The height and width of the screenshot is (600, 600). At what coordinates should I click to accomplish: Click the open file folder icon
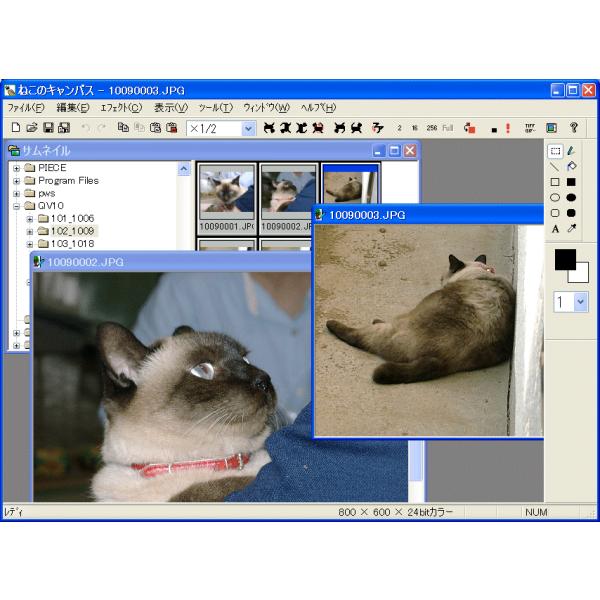click(x=32, y=128)
